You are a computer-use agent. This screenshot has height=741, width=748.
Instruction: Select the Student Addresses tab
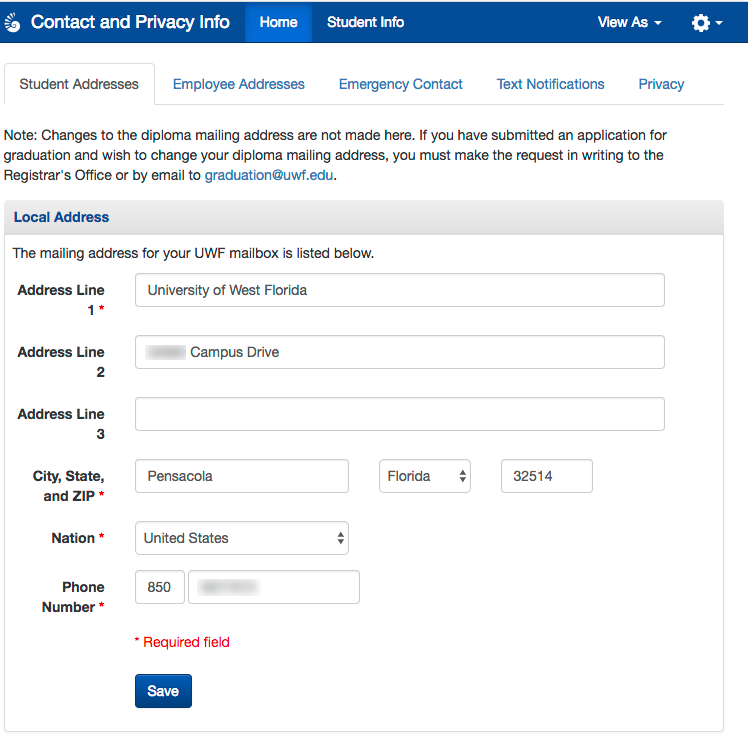point(79,84)
